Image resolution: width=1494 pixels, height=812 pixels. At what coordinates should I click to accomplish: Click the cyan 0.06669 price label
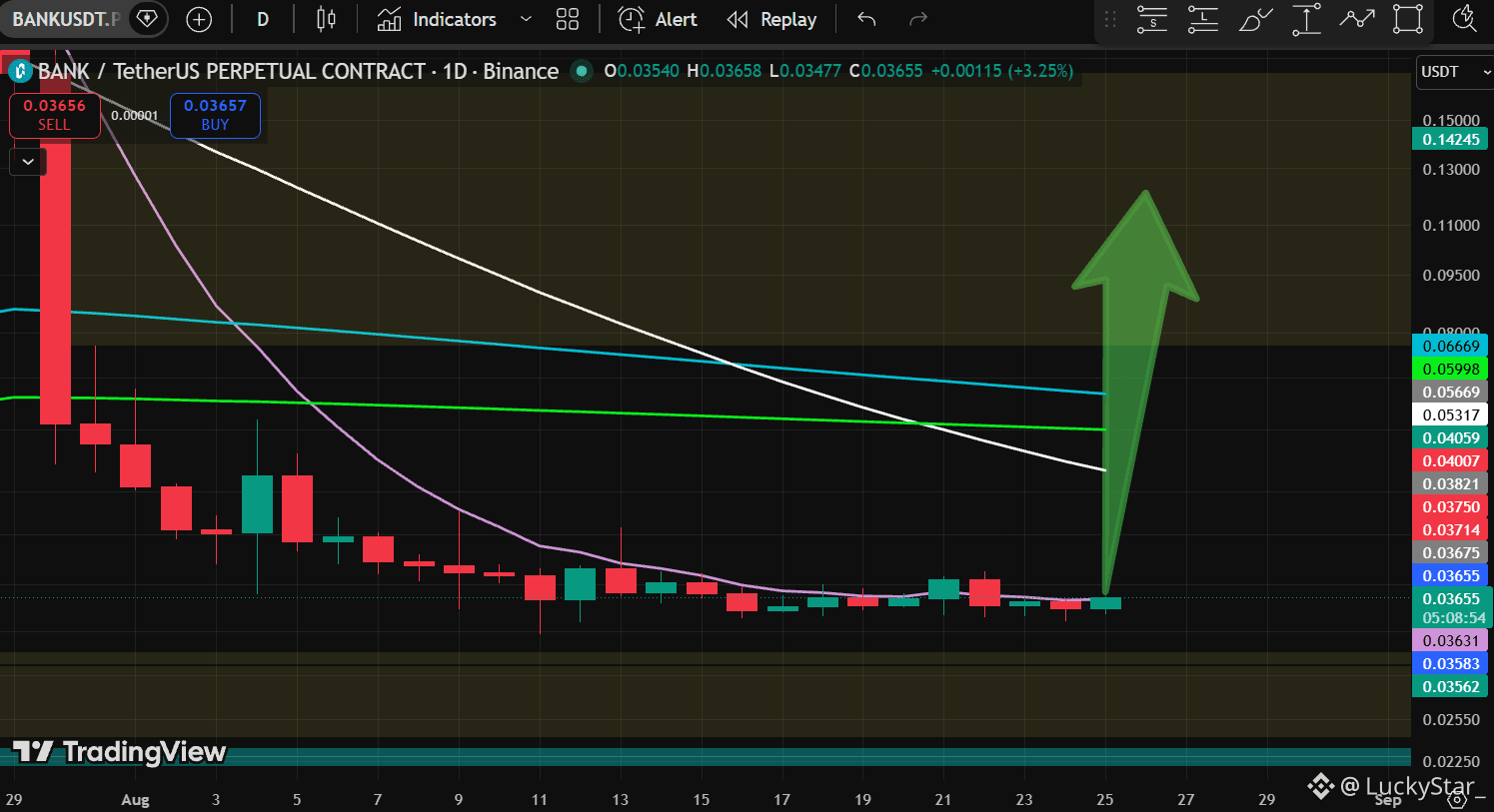pyautogui.click(x=1451, y=347)
